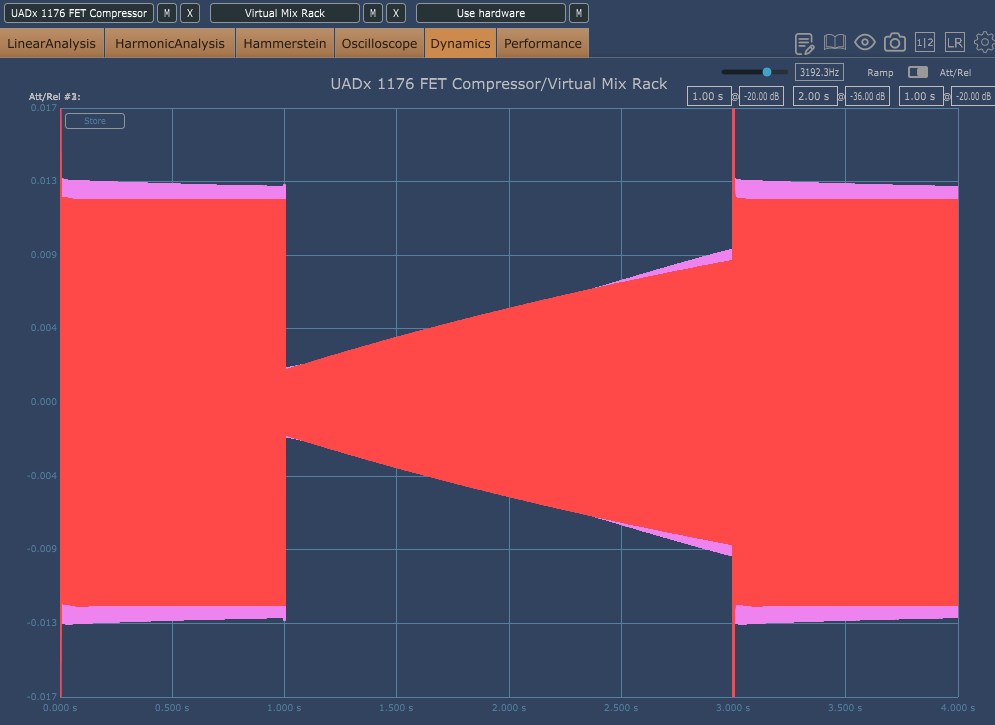Click the LR channel icon
Screen dimensions: 995x725
[954, 42]
